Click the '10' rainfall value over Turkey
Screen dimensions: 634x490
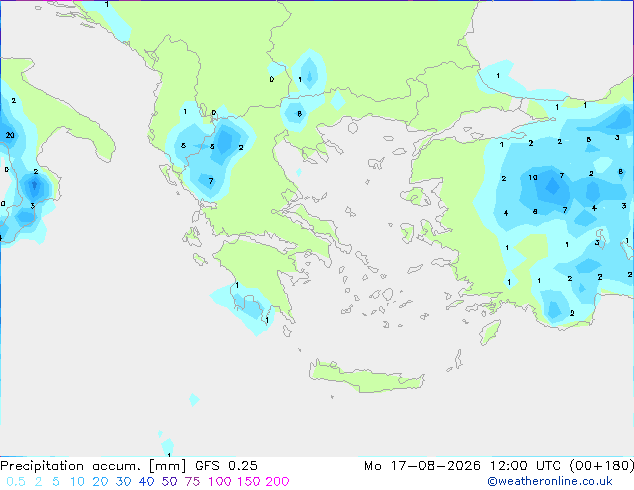tap(533, 177)
